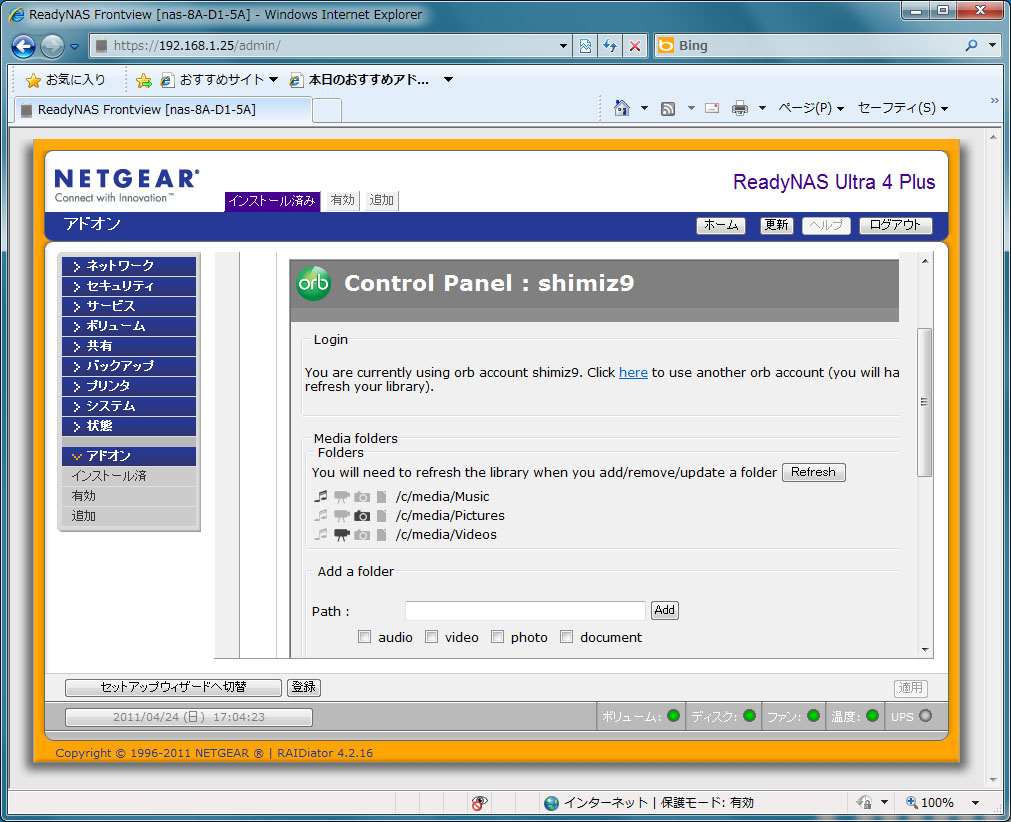The width and height of the screenshot is (1011, 822).
Task: Open the セーフティ(S) dropdown menu
Action: pos(902,108)
